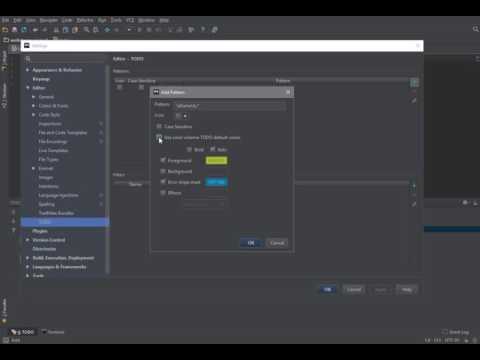Screen dimensions: 480x360
Task: Click the Pattern text field
Action: tap(230, 106)
